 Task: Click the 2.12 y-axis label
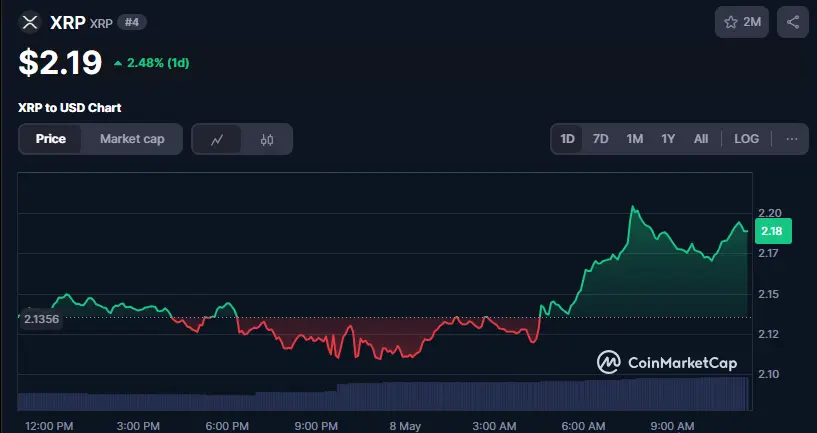tap(769, 334)
